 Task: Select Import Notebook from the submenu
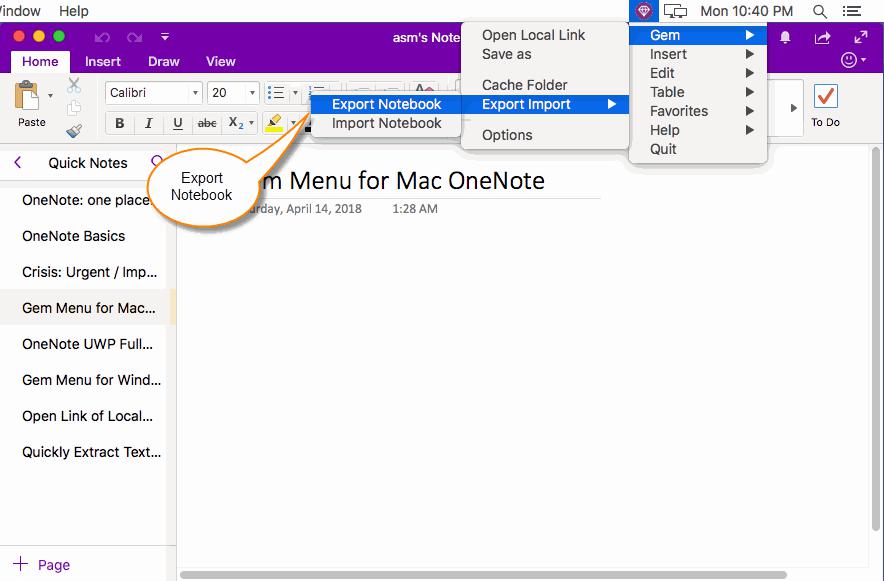point(386,123)
